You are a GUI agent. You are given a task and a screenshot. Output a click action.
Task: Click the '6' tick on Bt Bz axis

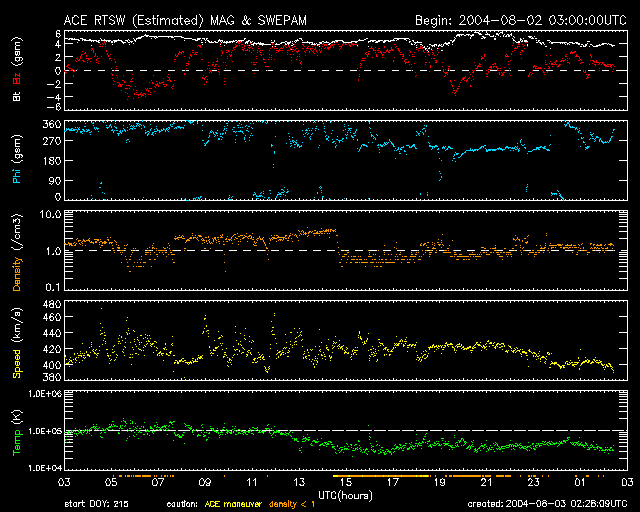58,34
